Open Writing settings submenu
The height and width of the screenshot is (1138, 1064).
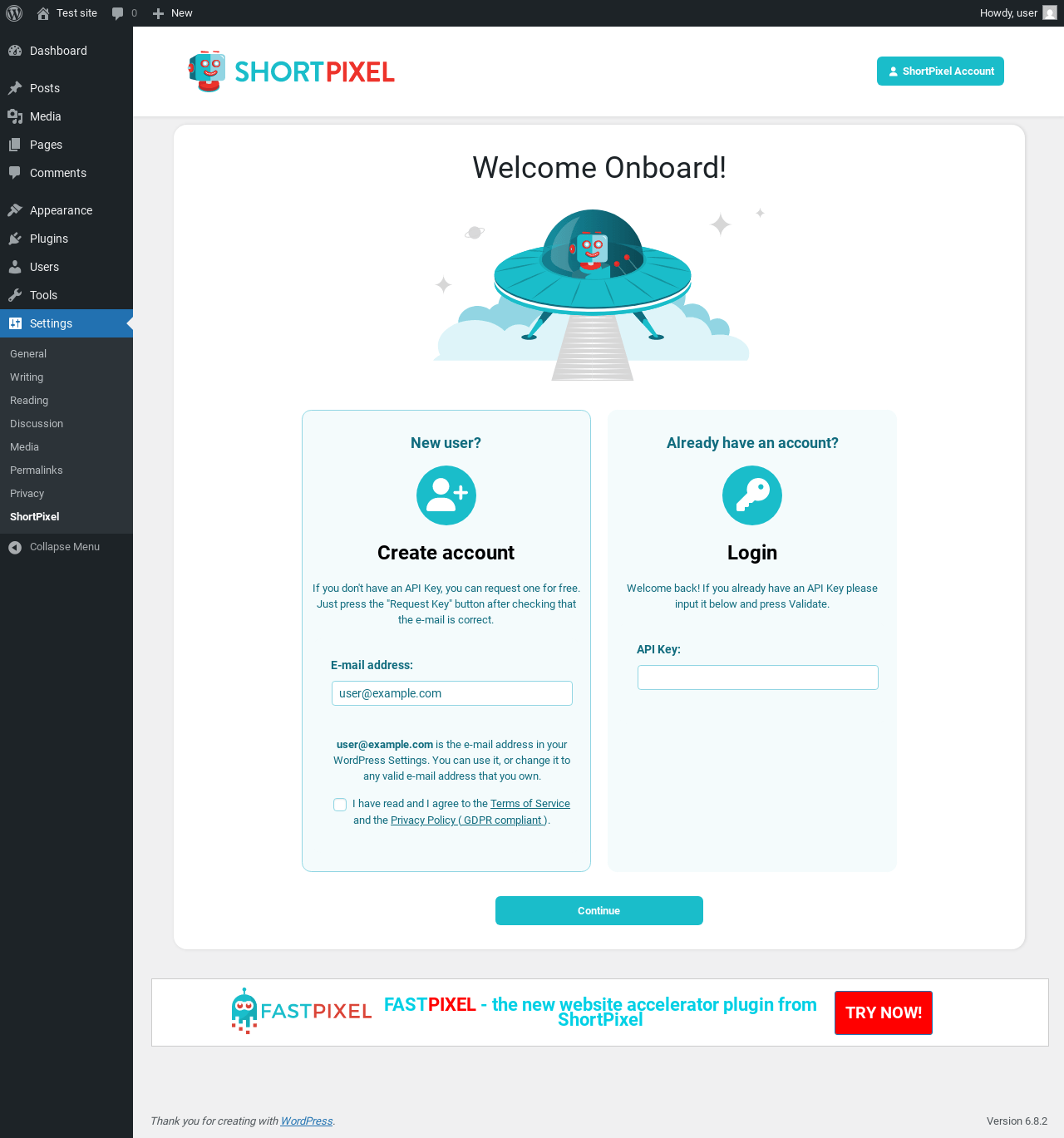click(27, 377)
